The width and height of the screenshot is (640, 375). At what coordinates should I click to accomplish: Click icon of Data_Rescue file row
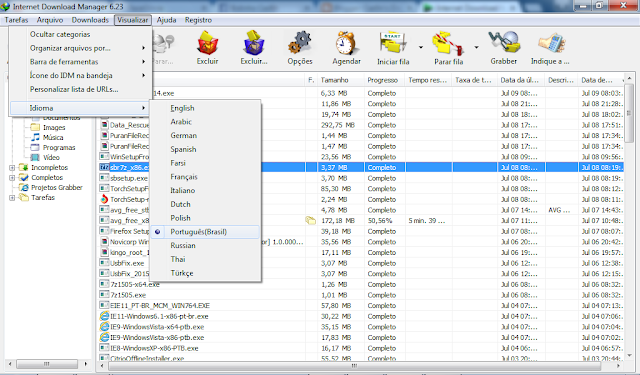[104, 125]
